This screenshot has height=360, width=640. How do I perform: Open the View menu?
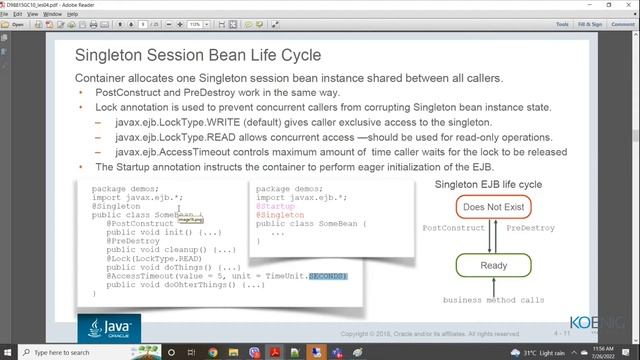tap(33, 14)
